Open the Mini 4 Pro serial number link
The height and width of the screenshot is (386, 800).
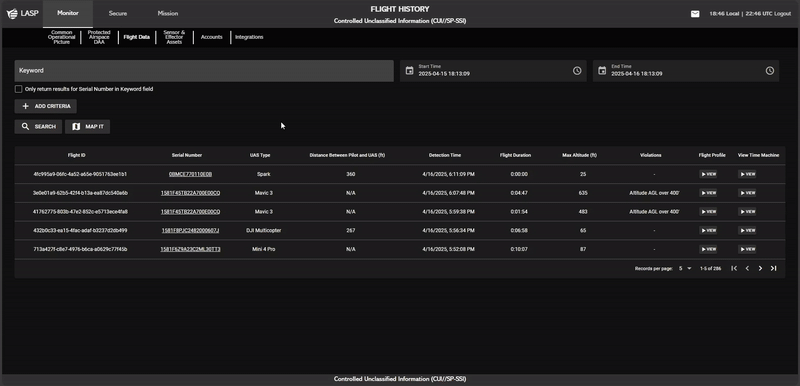point(190,249)
